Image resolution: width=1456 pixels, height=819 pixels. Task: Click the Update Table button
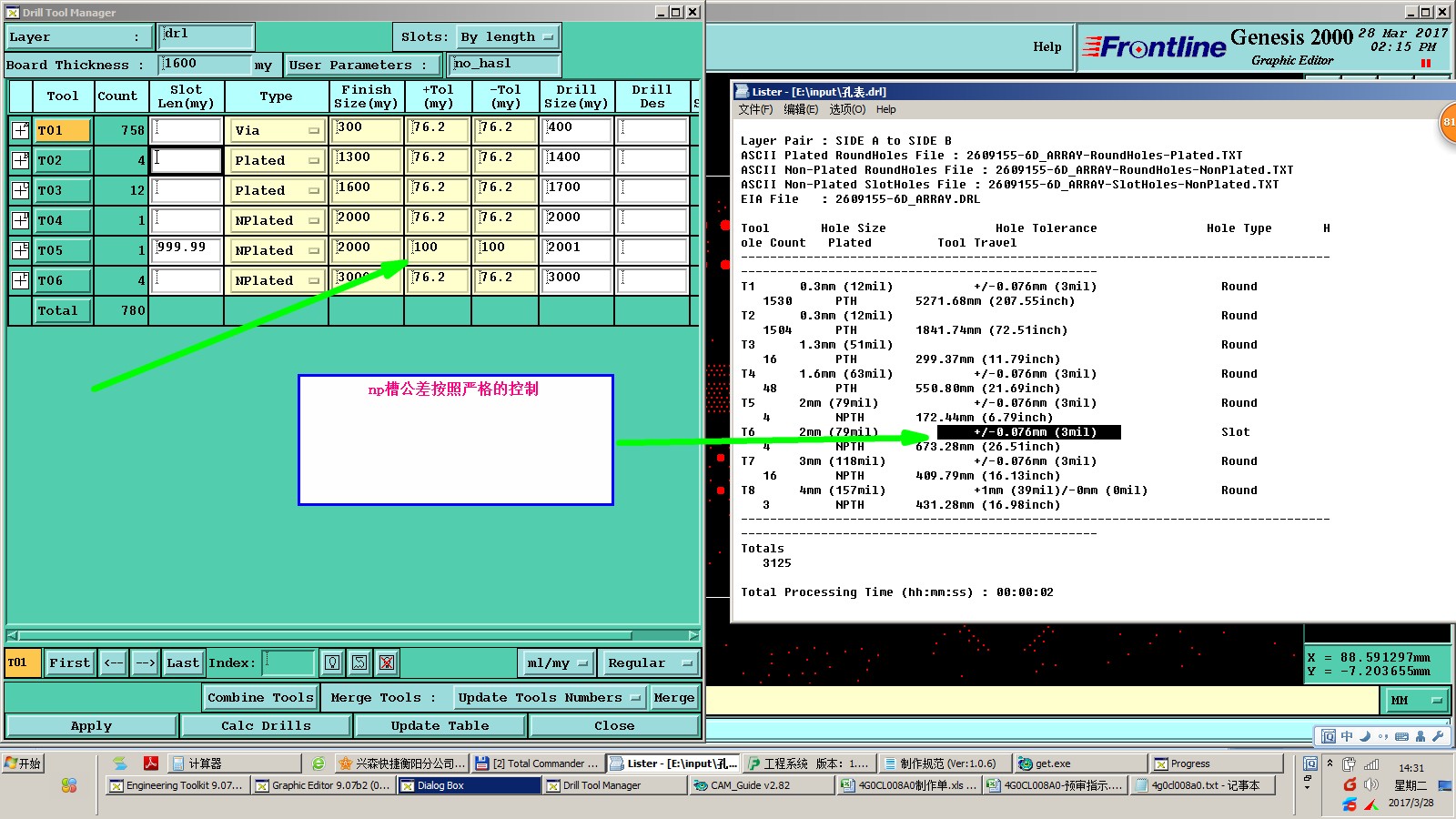[x=440, y=725]
